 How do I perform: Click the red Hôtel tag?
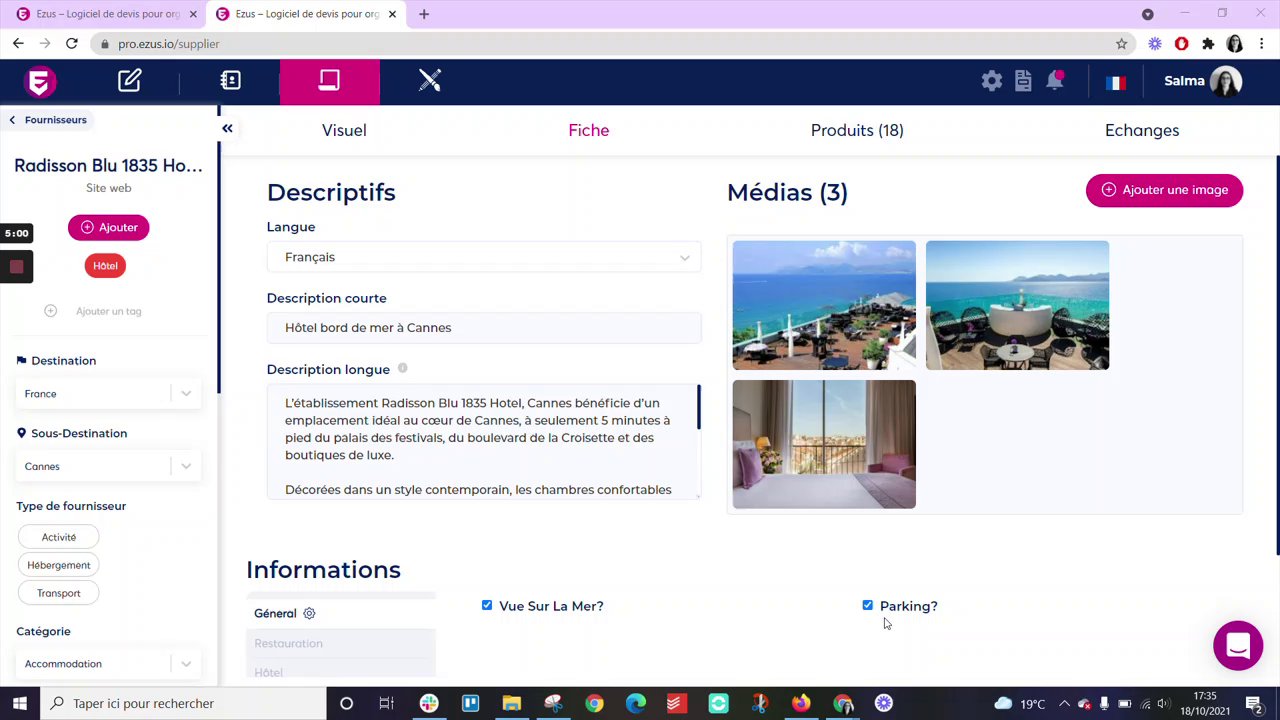105,266
